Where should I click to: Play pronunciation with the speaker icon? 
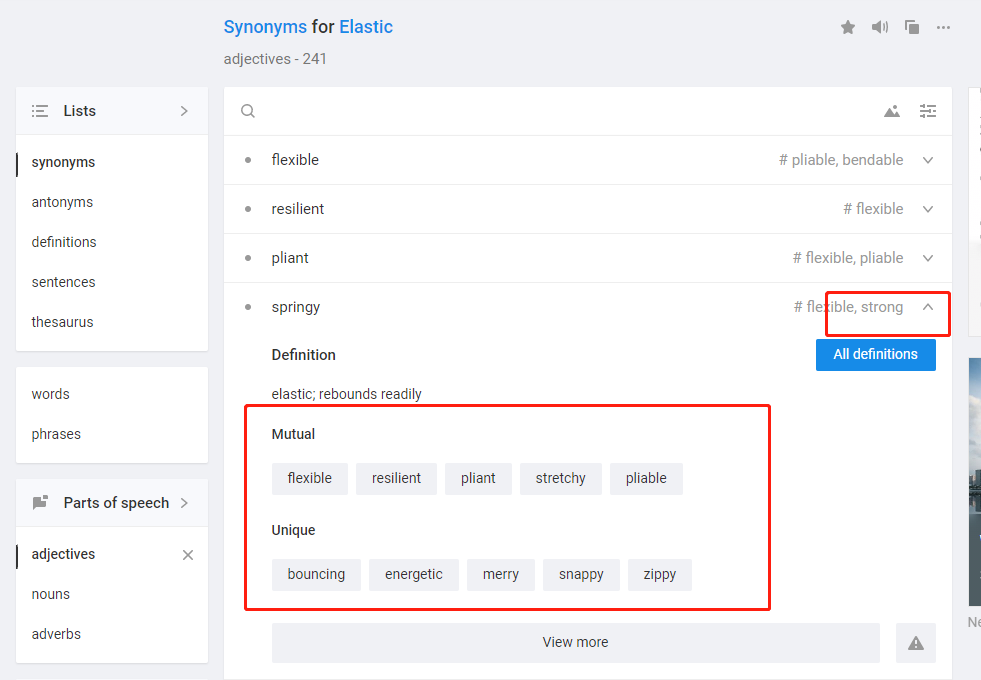[880, 27]
